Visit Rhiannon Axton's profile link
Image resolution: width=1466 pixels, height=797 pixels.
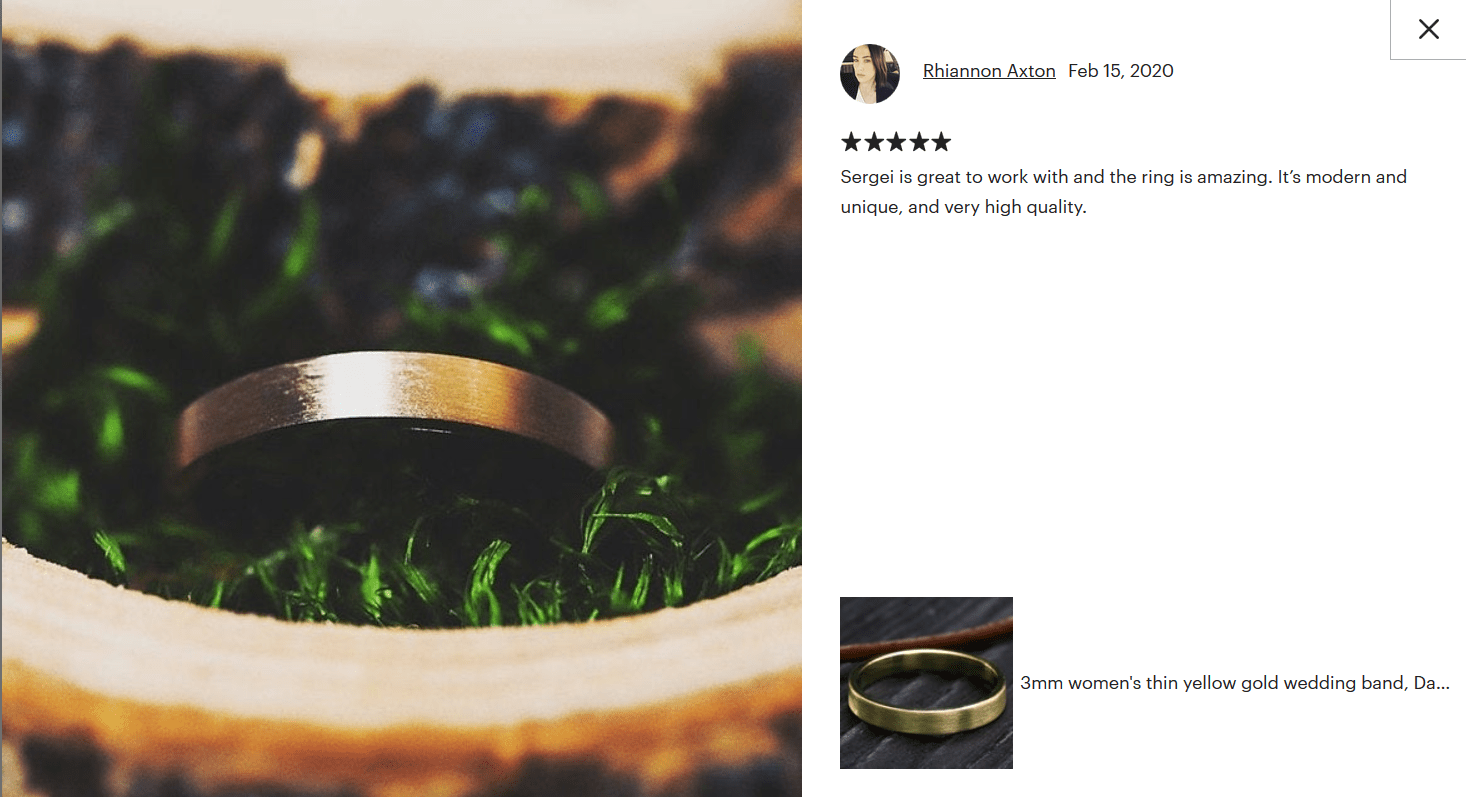(989, 71)
